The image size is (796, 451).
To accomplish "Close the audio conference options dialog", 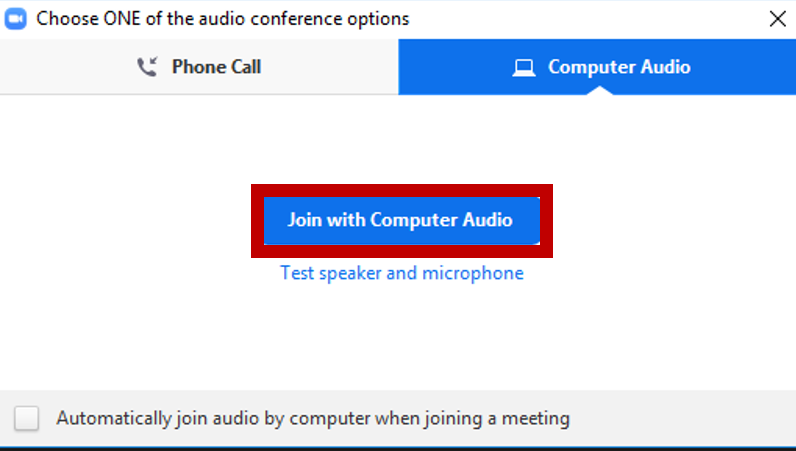I will 776,18.
